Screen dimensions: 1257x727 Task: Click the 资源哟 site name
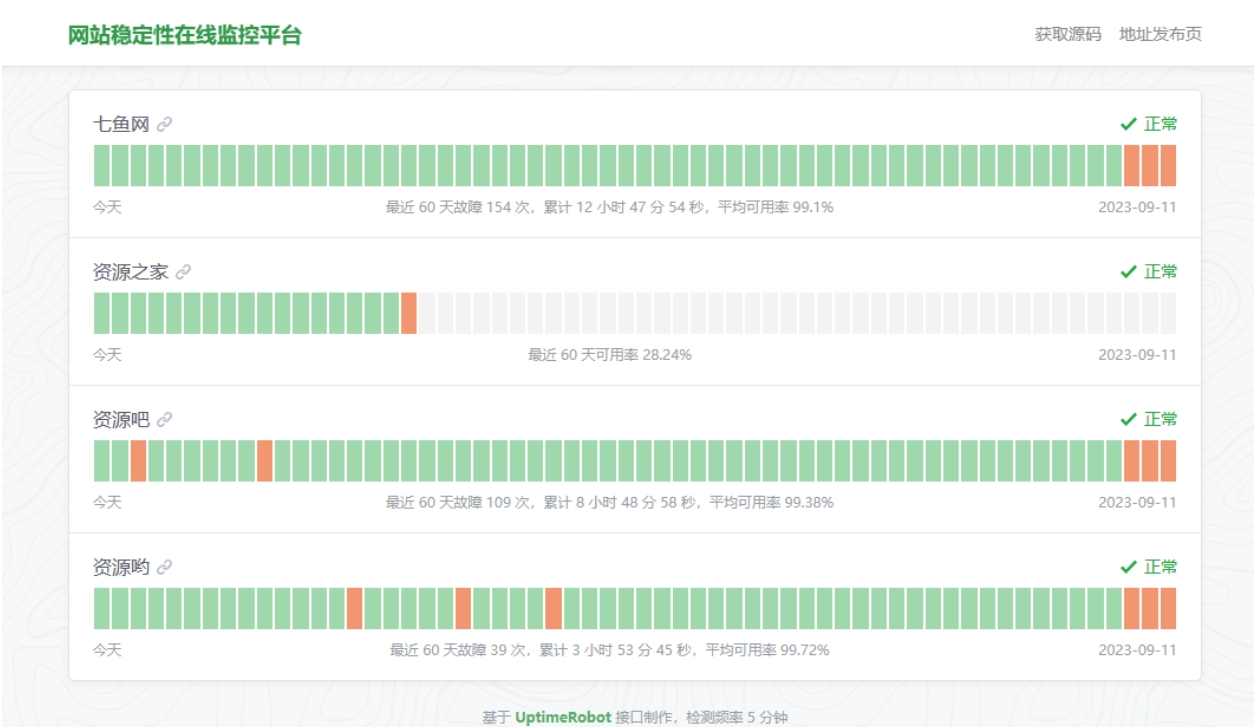[121, 567]
